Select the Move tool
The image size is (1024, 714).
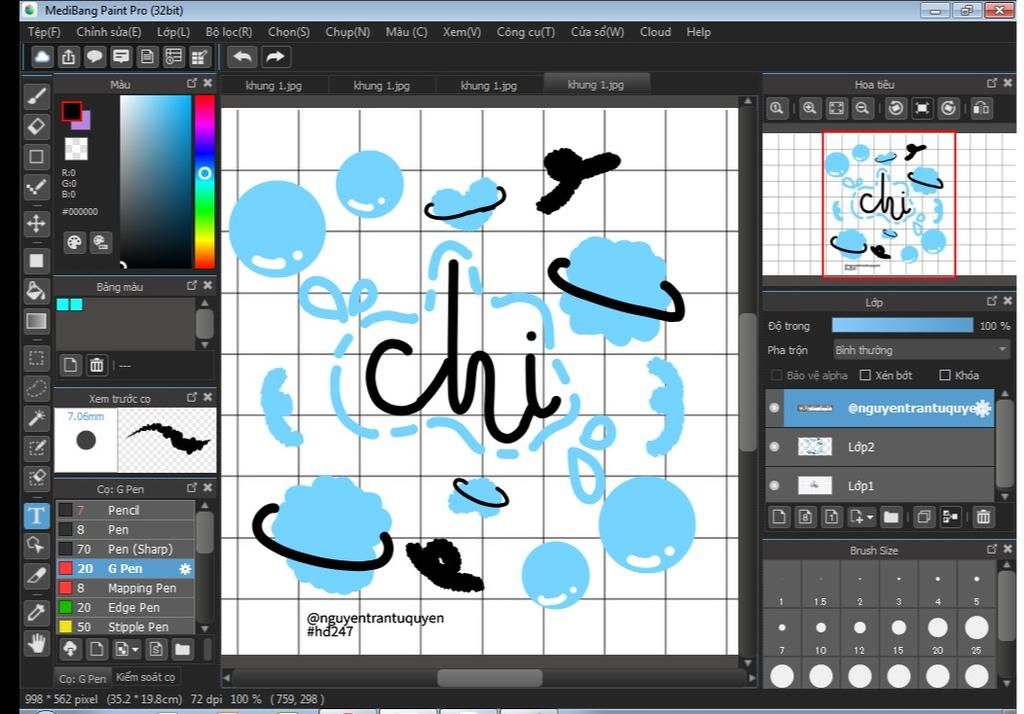[37, 223]
